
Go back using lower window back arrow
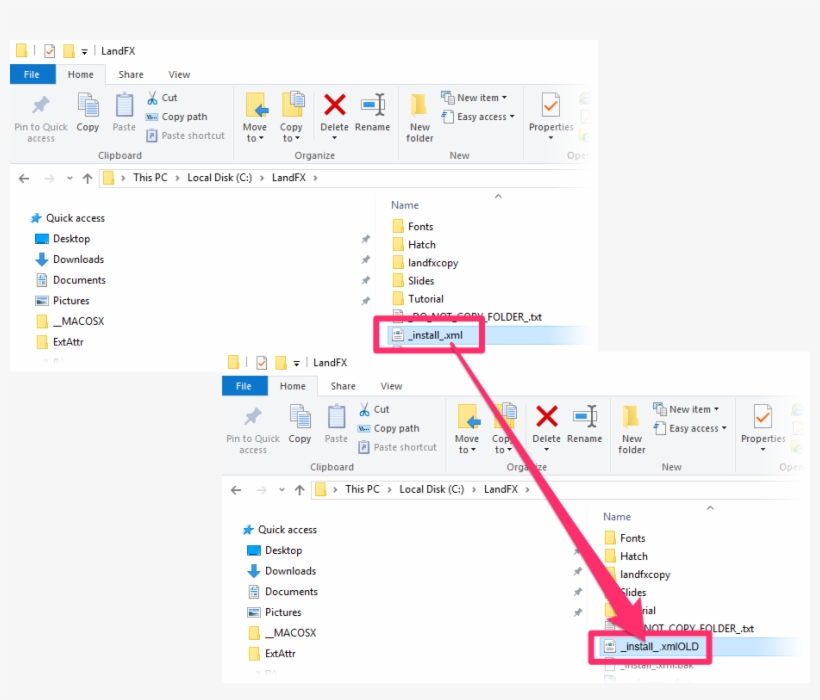click(236, 490)
